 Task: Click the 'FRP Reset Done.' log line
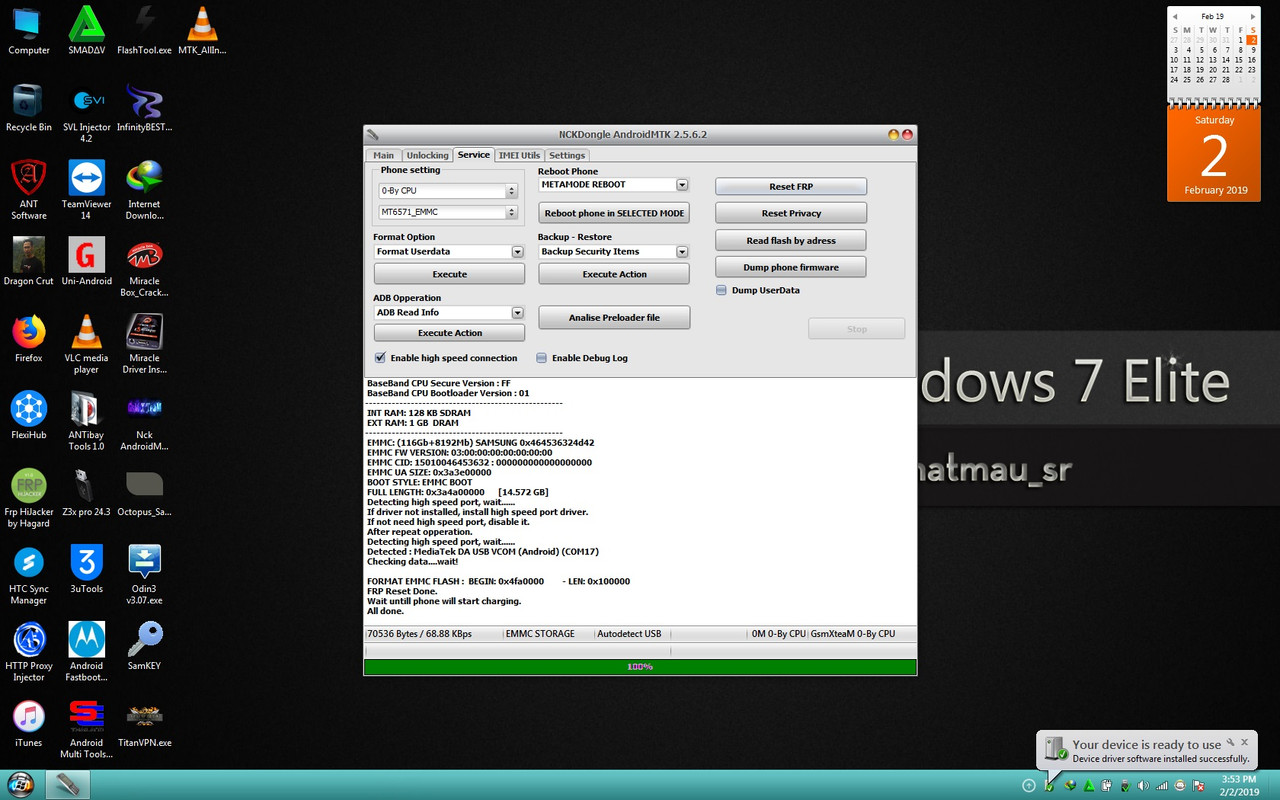point(402,591)
